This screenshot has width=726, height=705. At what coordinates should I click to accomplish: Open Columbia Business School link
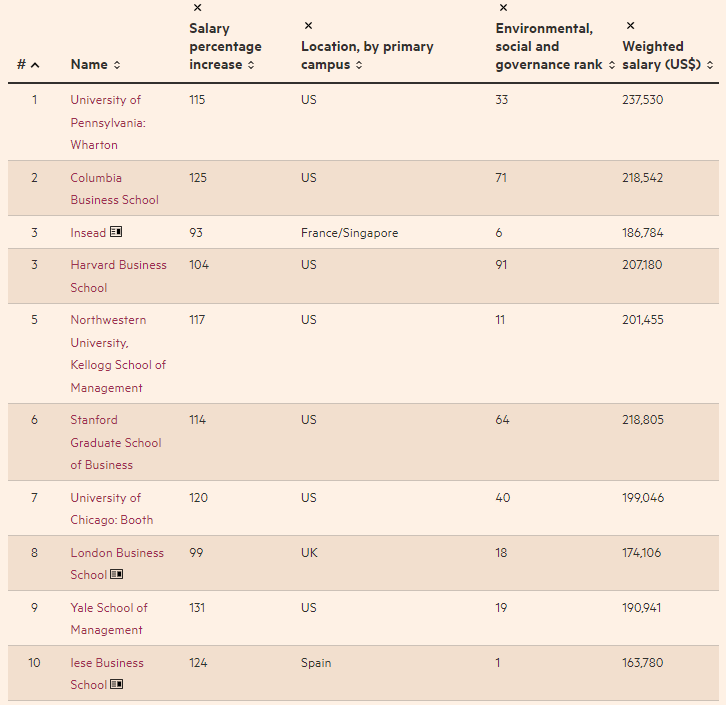click(113, 189)
